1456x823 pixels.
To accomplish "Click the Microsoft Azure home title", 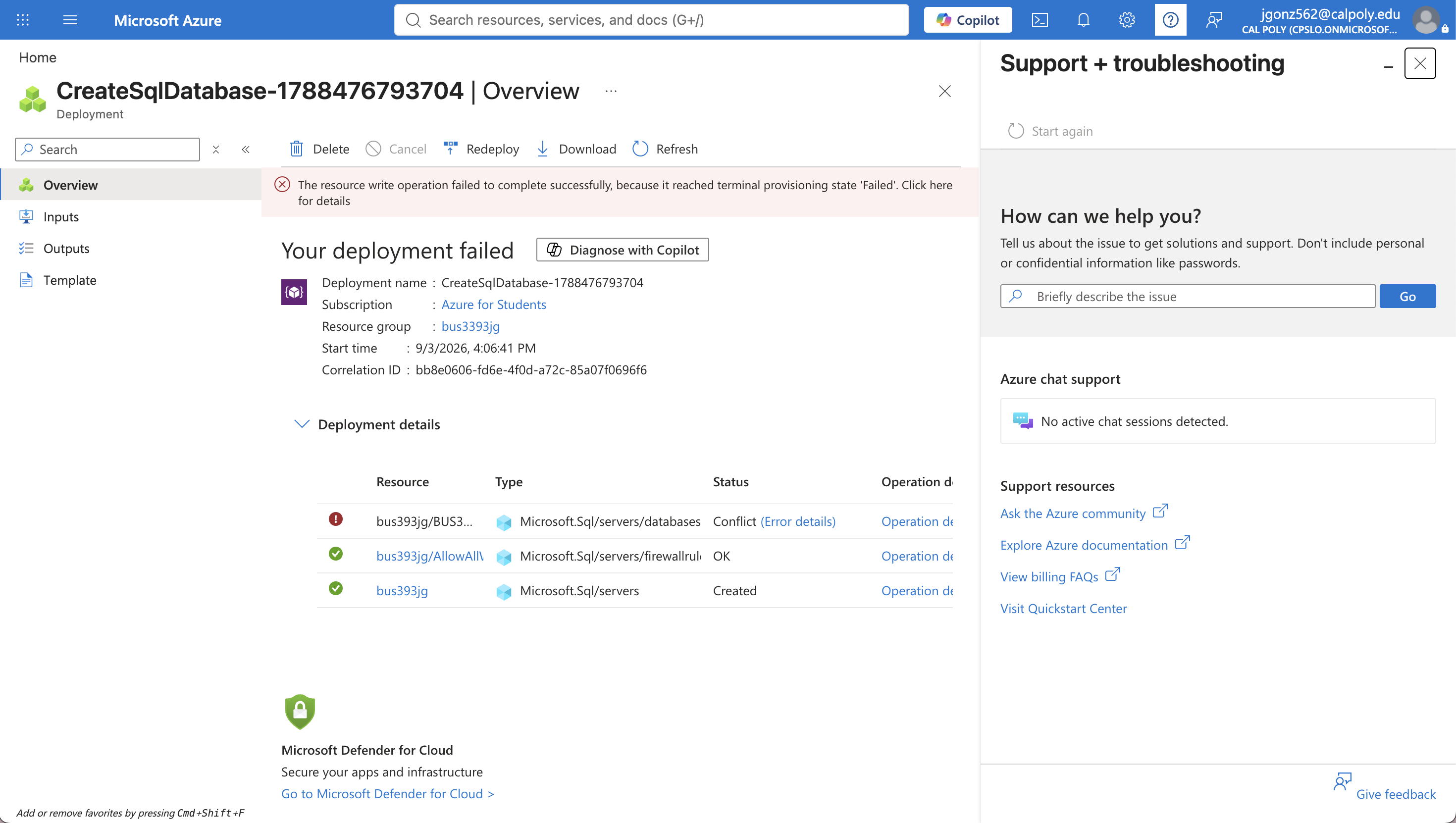I will [x=168, y=20].
